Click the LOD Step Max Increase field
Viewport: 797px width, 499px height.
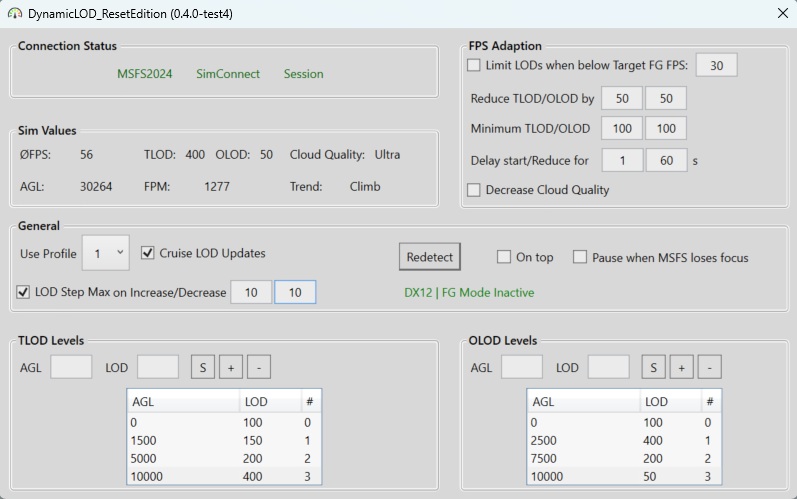pyautogui.click(x=251, y=292)
